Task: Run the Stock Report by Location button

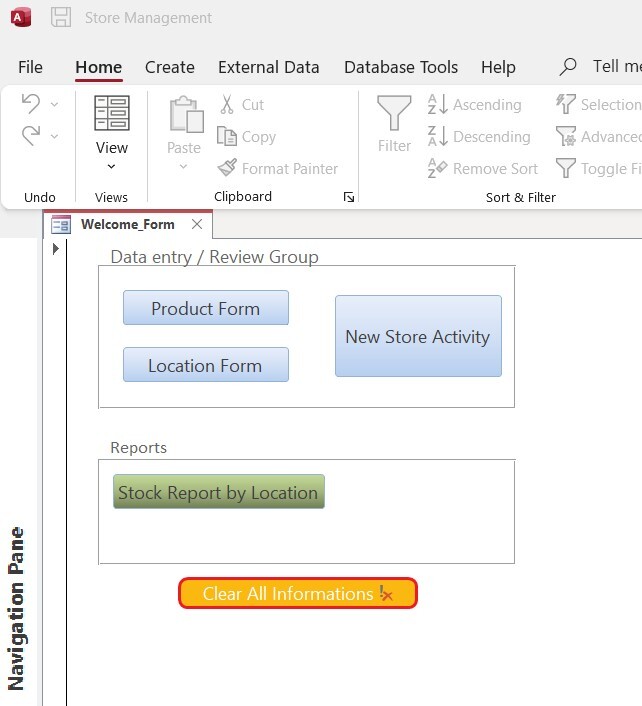Action: (219, 492)
